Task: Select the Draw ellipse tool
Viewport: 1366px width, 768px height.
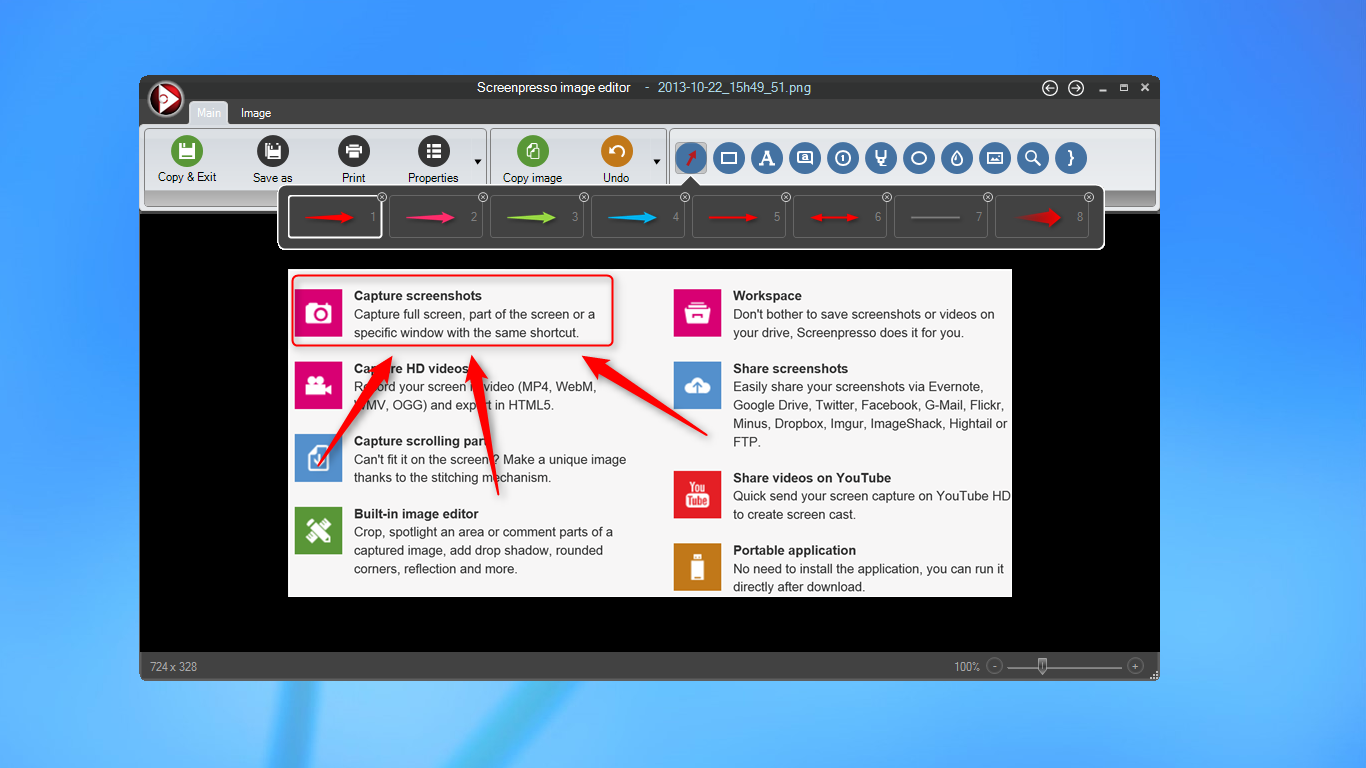Action: point(919,158)
